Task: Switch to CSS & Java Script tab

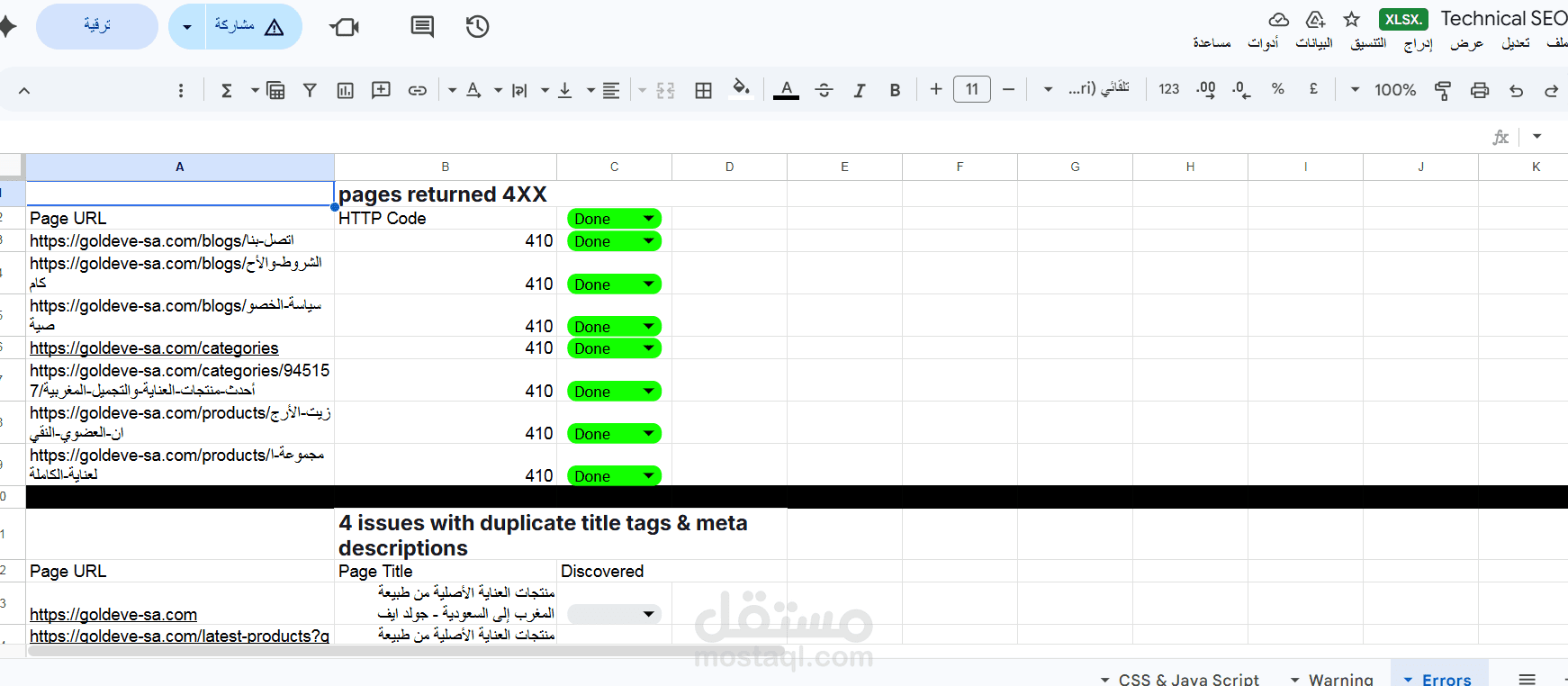Action: [1188, 680]
